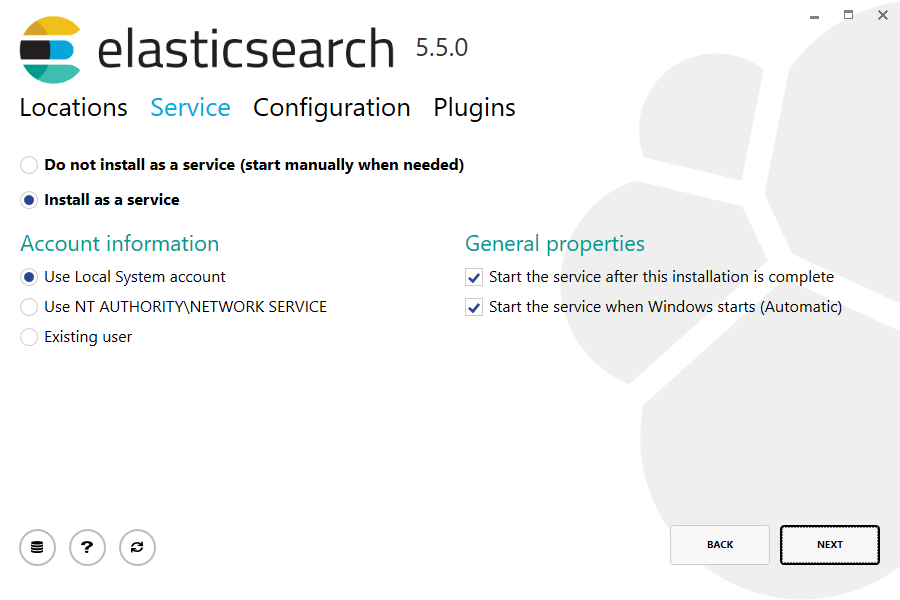Select Use Local System account
900x600 pixels.
click(29, 277)
